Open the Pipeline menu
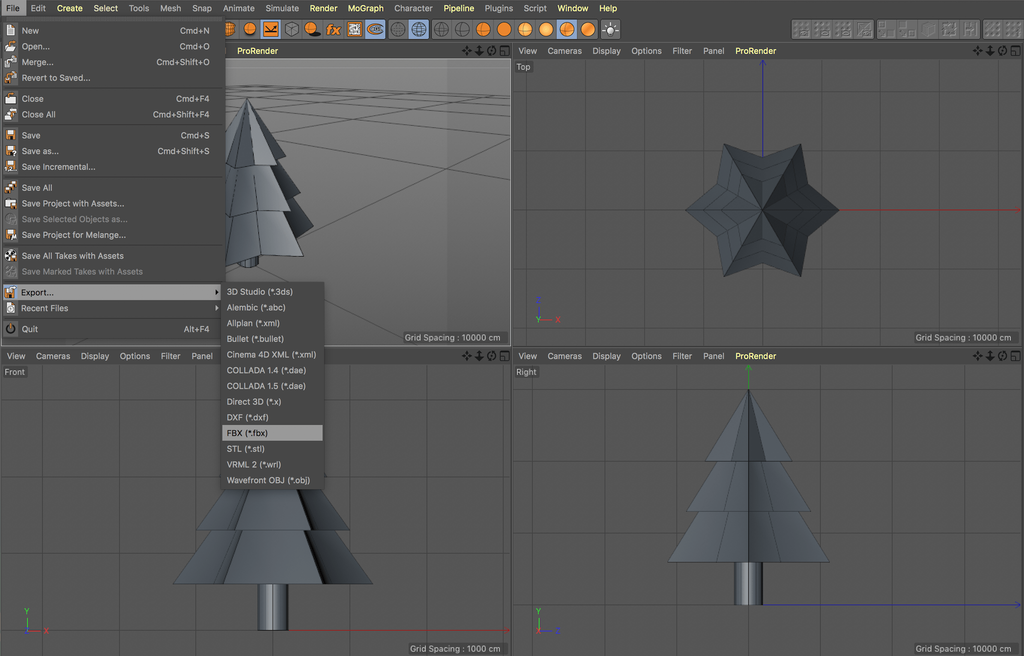This screenshot has height=656, width=1024. (x=458, y=8)
